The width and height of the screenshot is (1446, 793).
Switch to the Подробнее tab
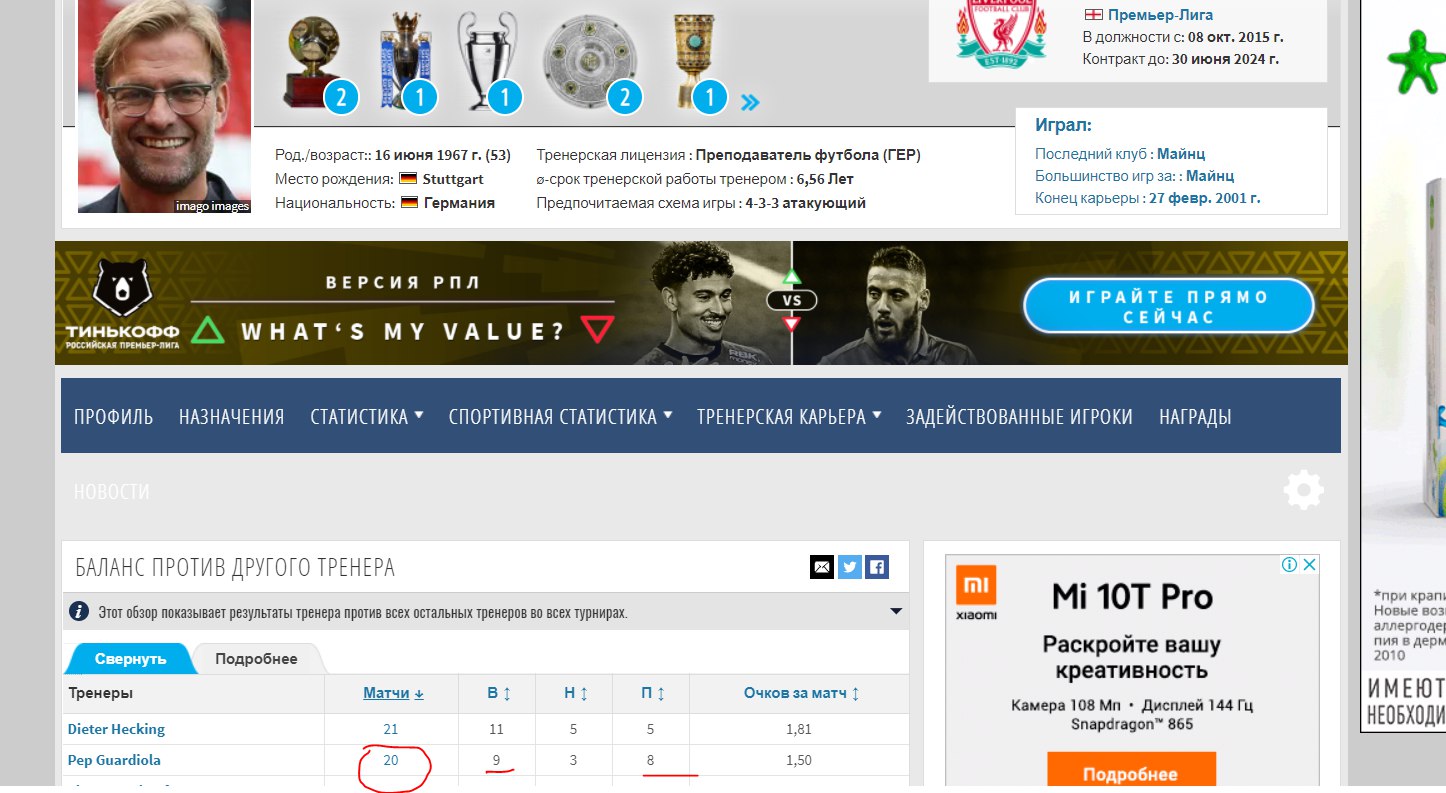(x=256, y=659)
